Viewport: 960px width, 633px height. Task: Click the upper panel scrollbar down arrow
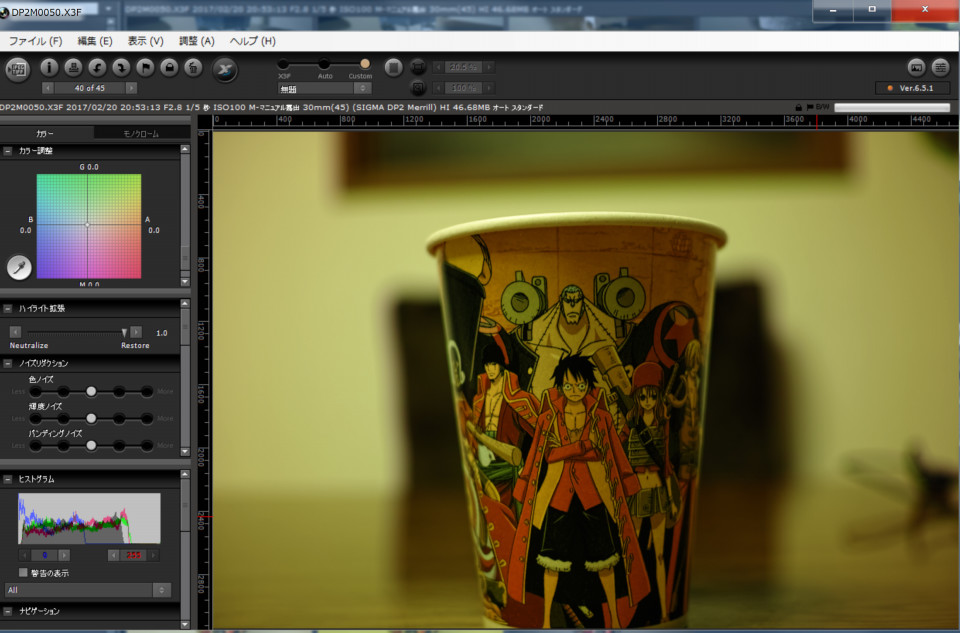[x=186, y=282]
